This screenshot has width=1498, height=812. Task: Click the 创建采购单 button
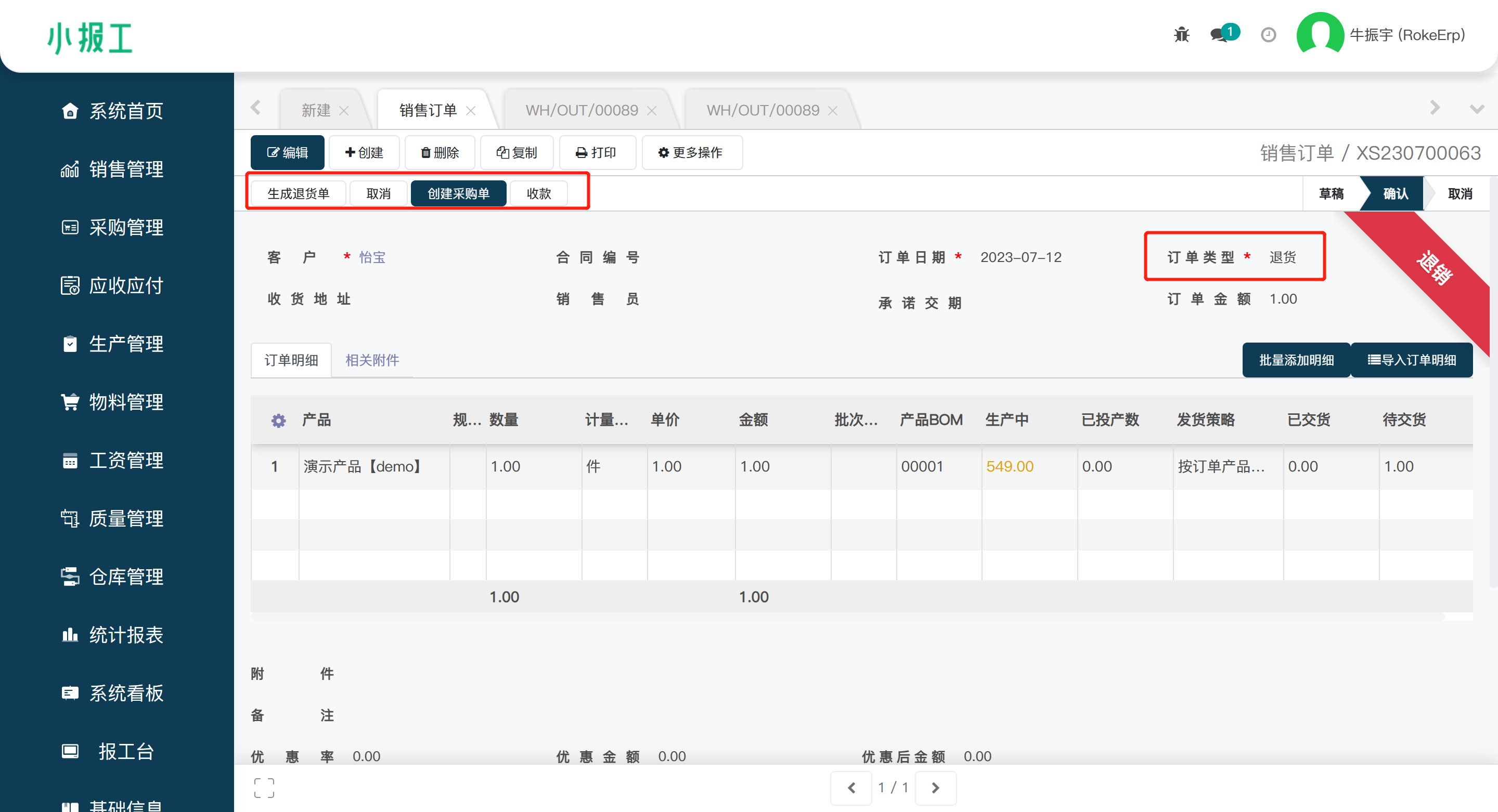(458, 193)
